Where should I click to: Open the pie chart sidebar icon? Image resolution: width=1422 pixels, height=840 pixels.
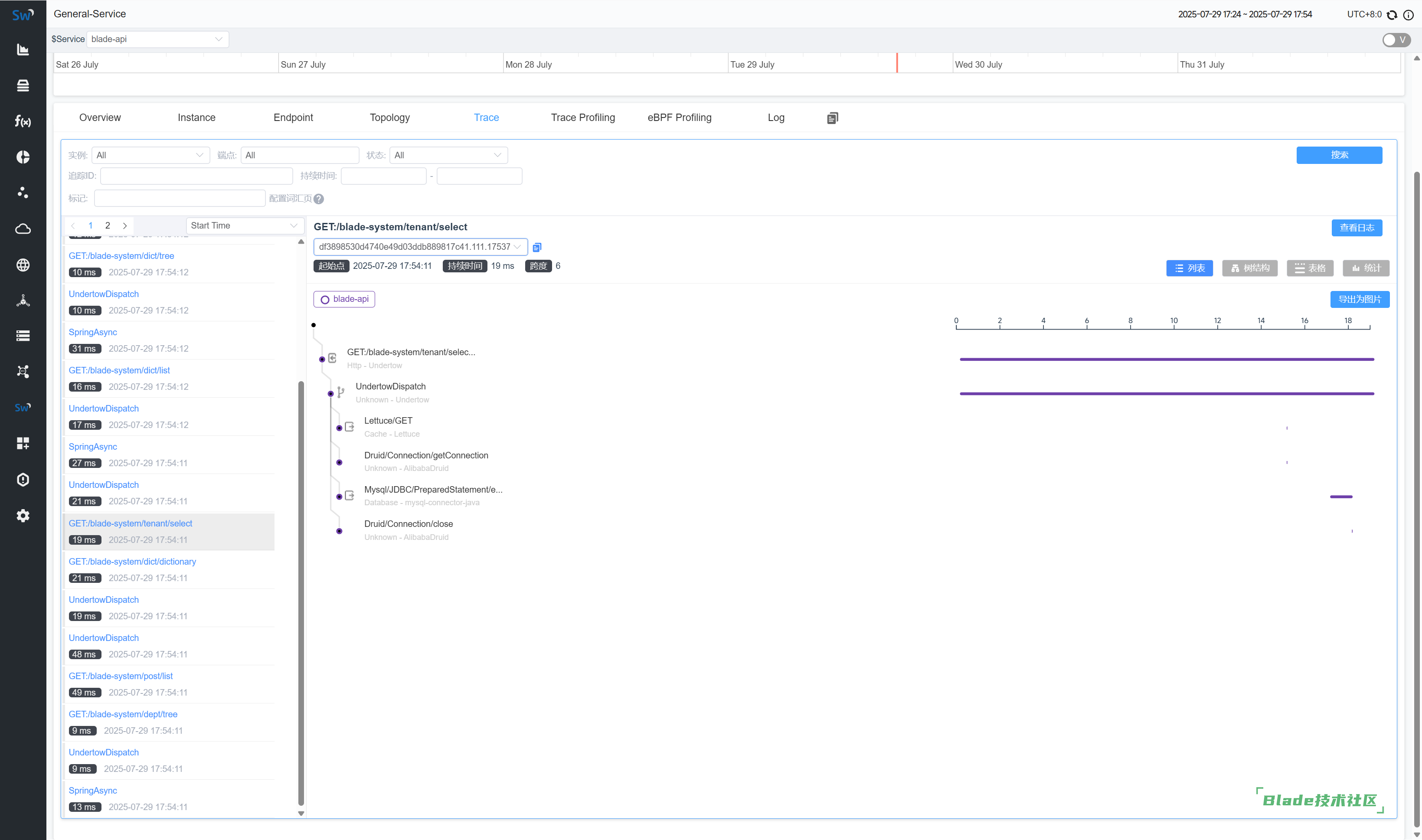[23, 157]
